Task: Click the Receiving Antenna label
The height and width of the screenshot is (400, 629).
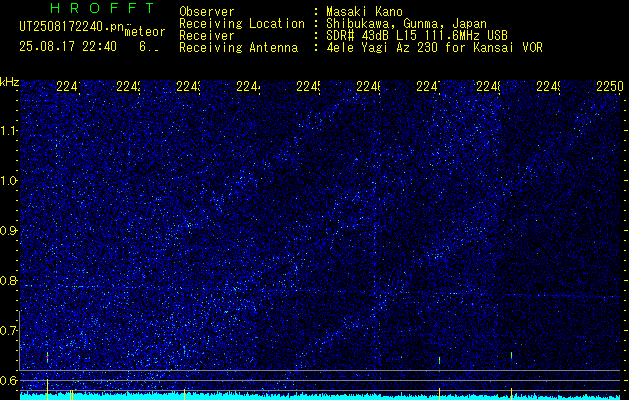Action: click(238, 48)
